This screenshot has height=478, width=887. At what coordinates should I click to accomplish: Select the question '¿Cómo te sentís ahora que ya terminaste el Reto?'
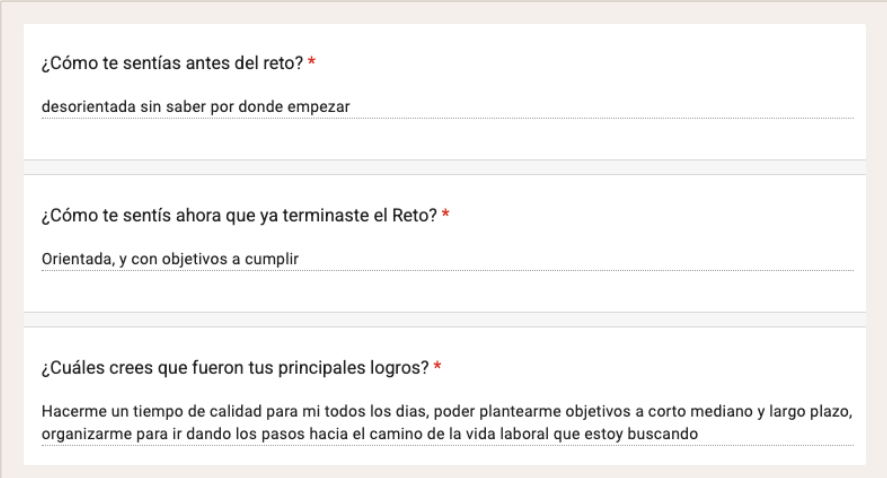(x=239, y=215)
